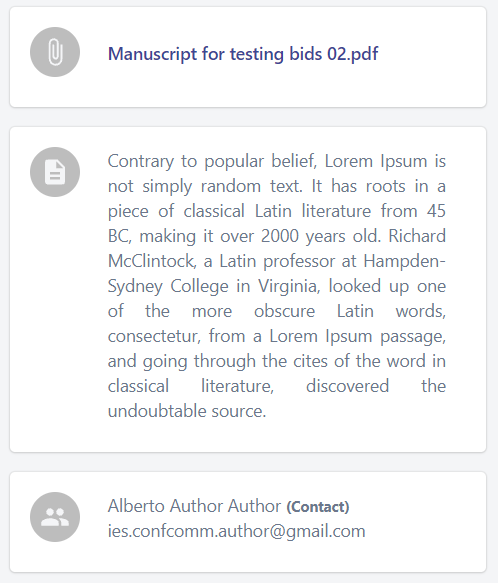This screenshot has width=498, height=583.
Task: Click '2000 years old' in the abstract
Action: click(x=321, y=236)
